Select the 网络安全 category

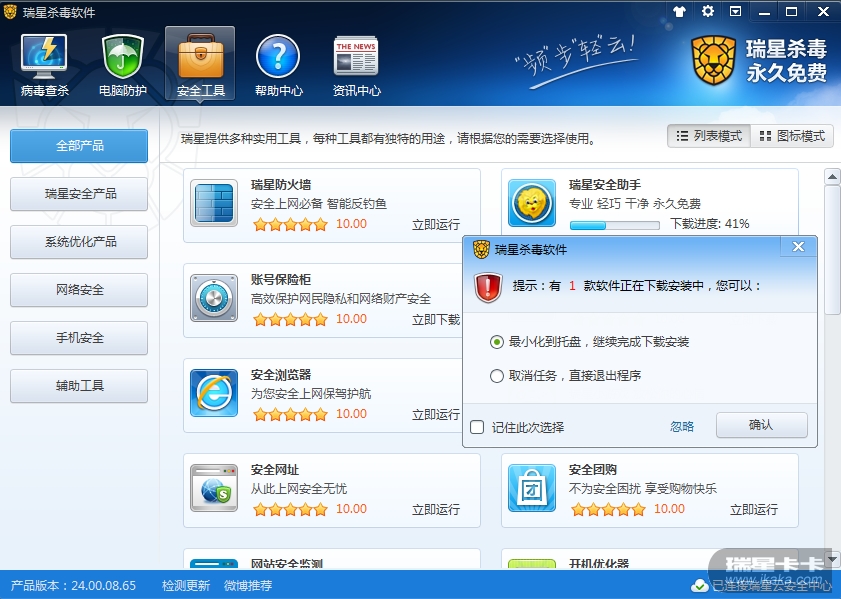[x=79, y=290]
